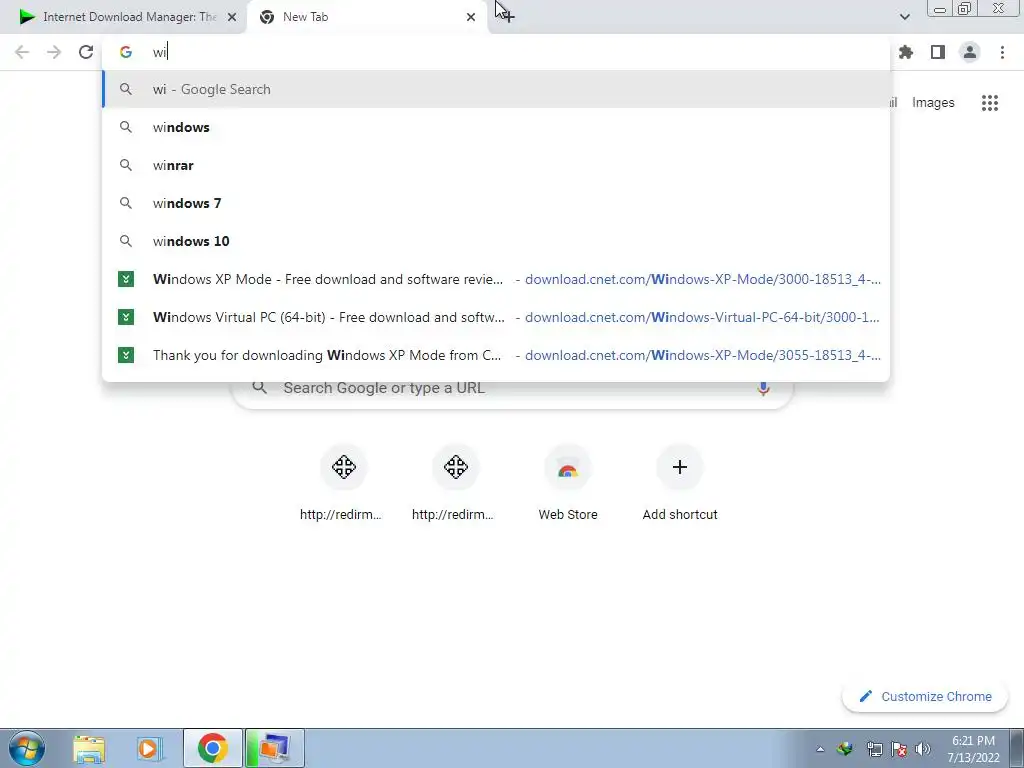This screenshot has width=1024, height=768.
Task: Open the Action Center flag icon
Action: pyautogui.click(x=899, y=749)
